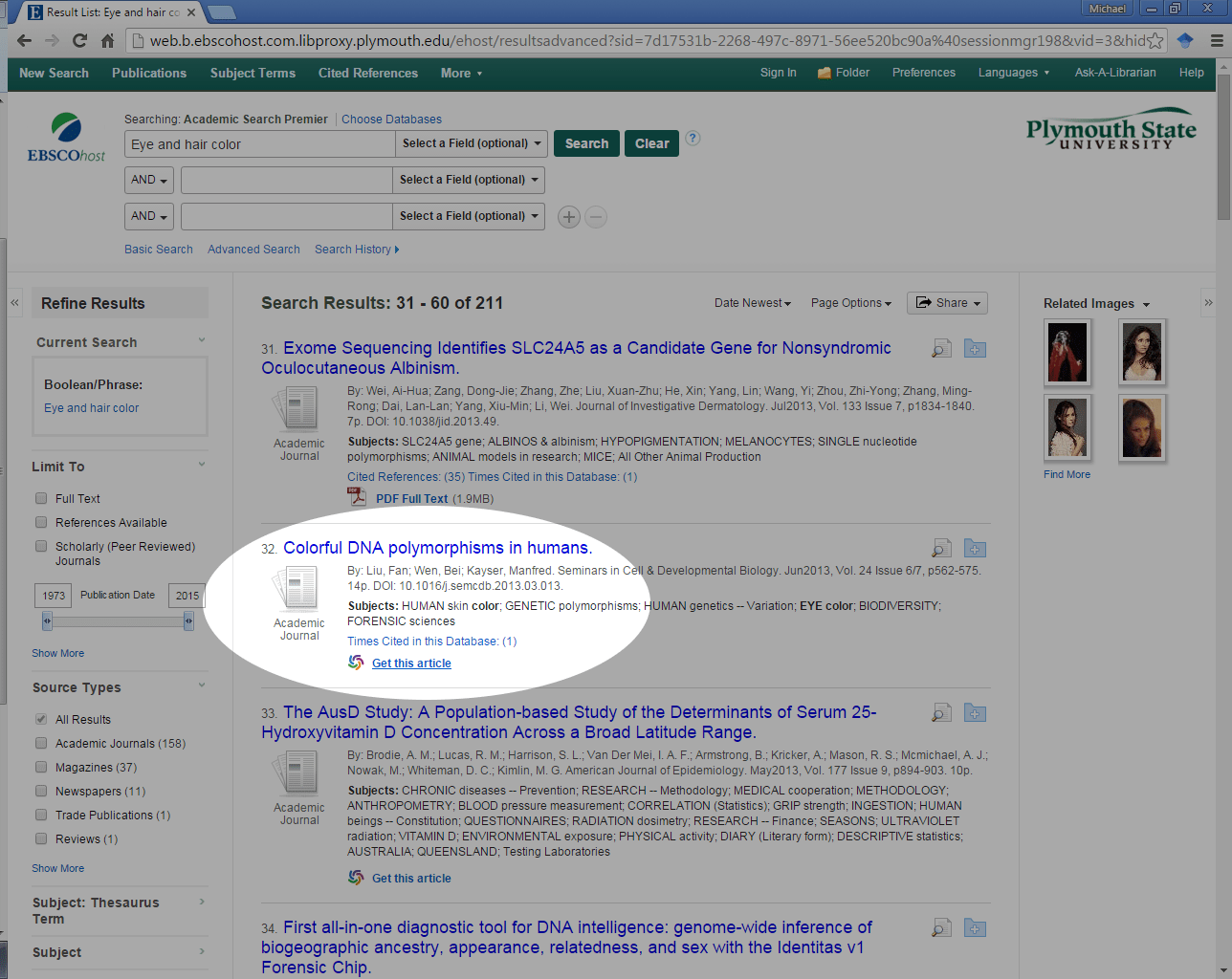Open the top-right related image thumbnail
The width and height of the screenshot is (1232, 979).
1142,352
